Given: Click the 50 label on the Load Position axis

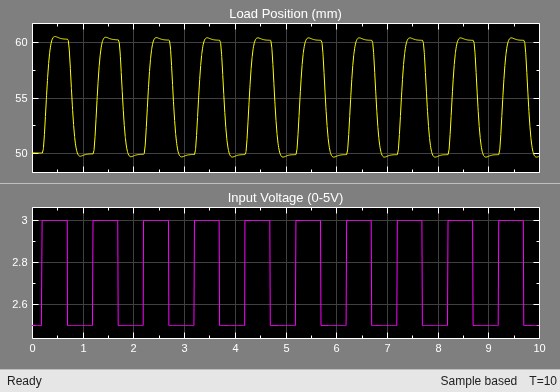Looking at the screenshot, I should tap(21, 154).
